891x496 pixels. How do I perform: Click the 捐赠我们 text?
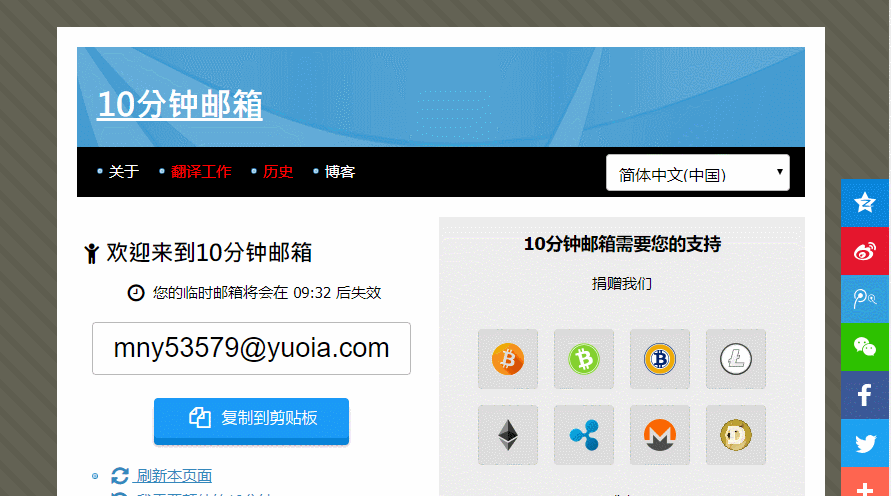[622, 284]
